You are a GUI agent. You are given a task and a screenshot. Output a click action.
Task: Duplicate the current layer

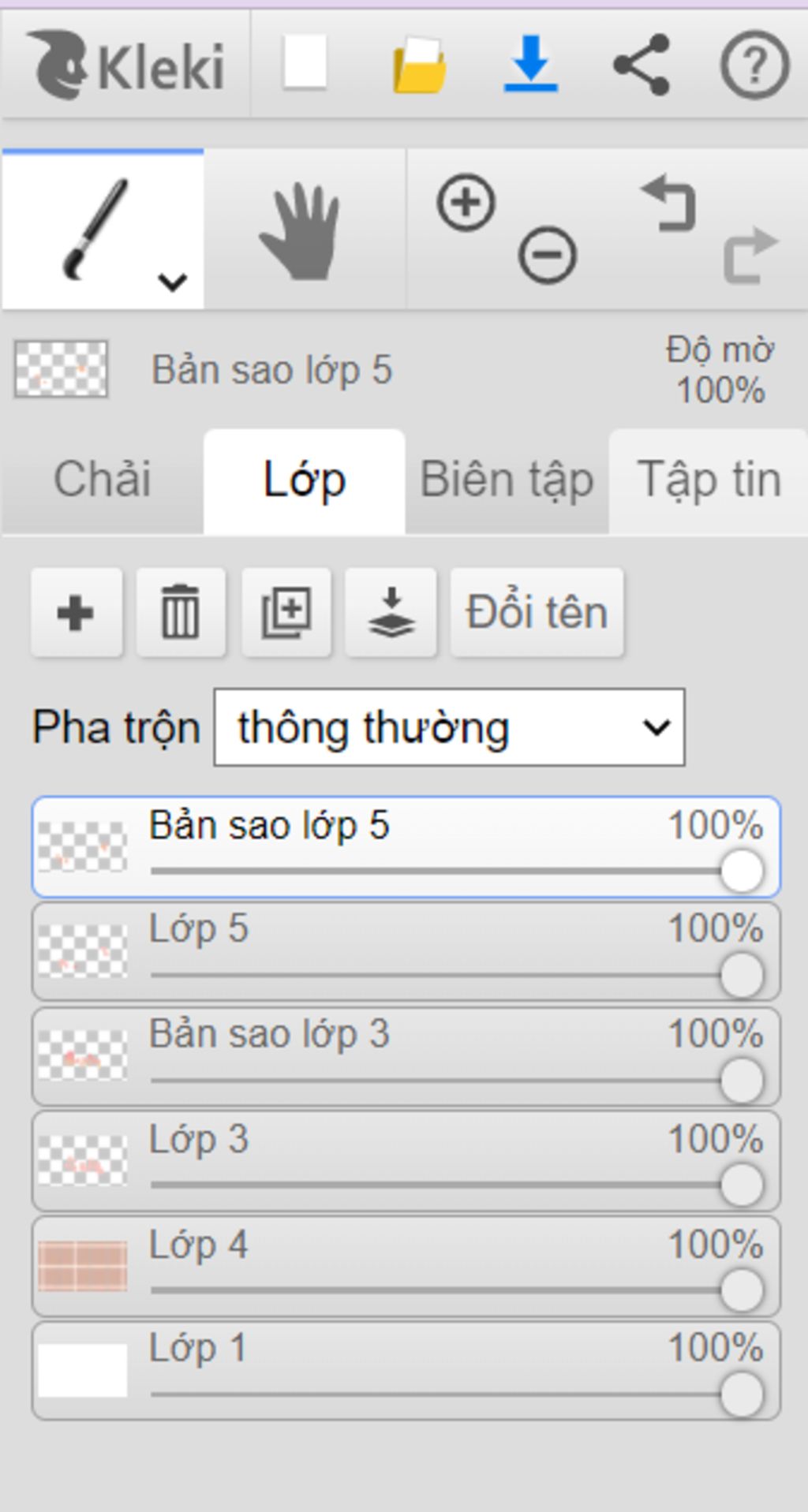point(286,613)
